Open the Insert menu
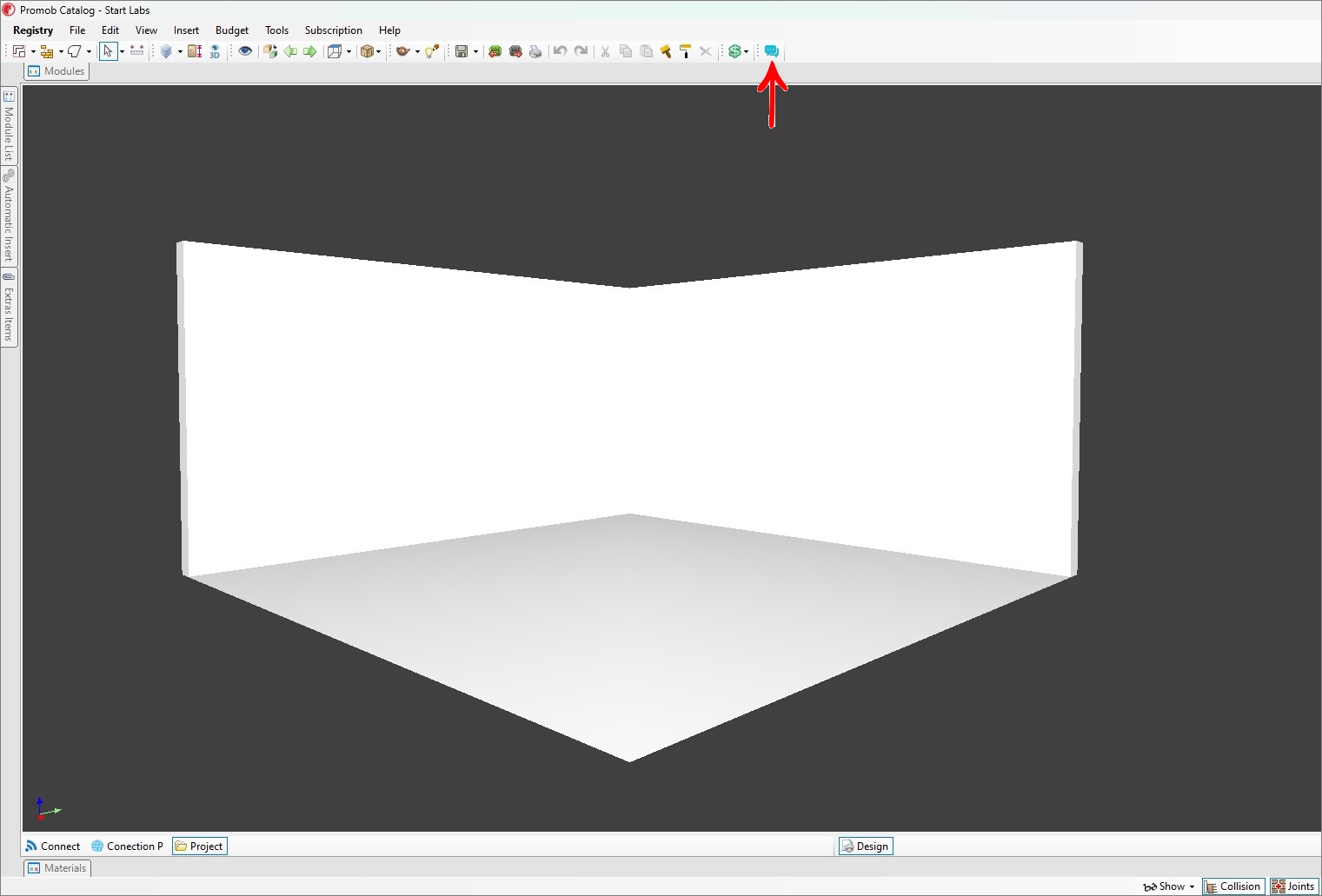This screenshot has width=1322, height=896. (x=186, y=30)
